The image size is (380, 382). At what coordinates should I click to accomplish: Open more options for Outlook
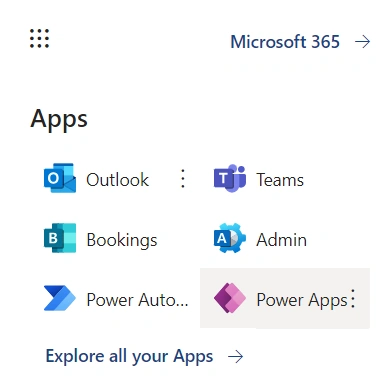click(182, 179)
